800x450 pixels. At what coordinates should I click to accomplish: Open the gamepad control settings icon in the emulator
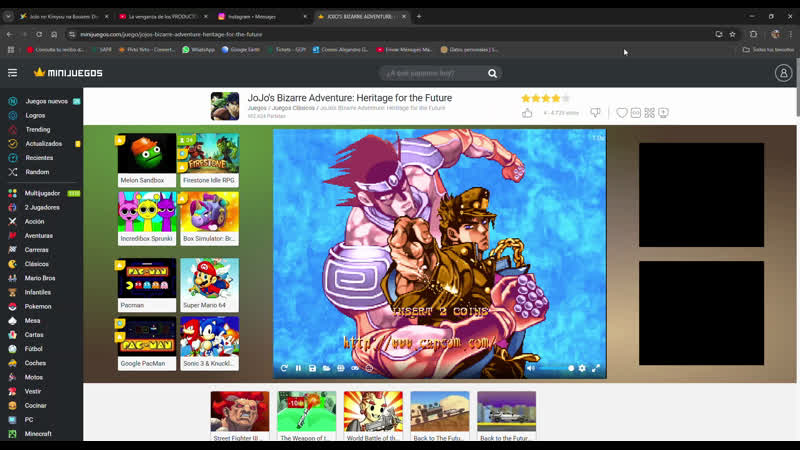click(x=355, y=368)
